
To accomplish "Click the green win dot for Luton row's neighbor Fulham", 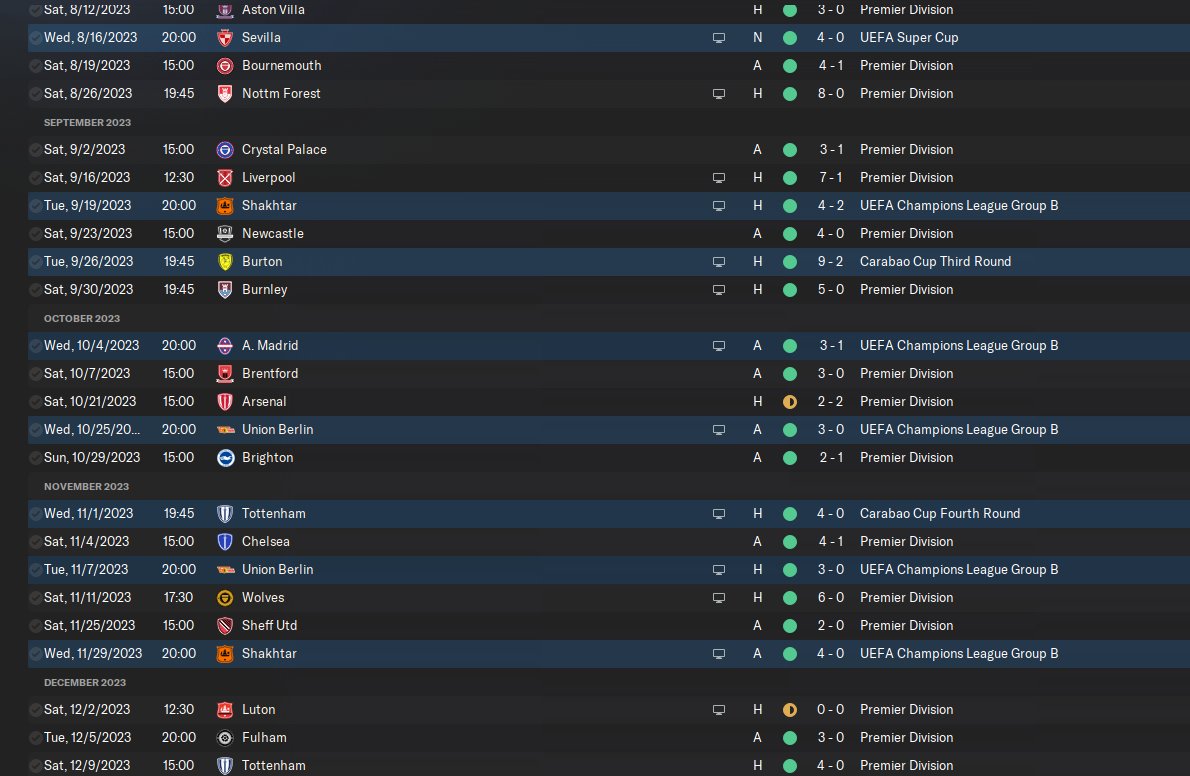I will coord(790,738).
